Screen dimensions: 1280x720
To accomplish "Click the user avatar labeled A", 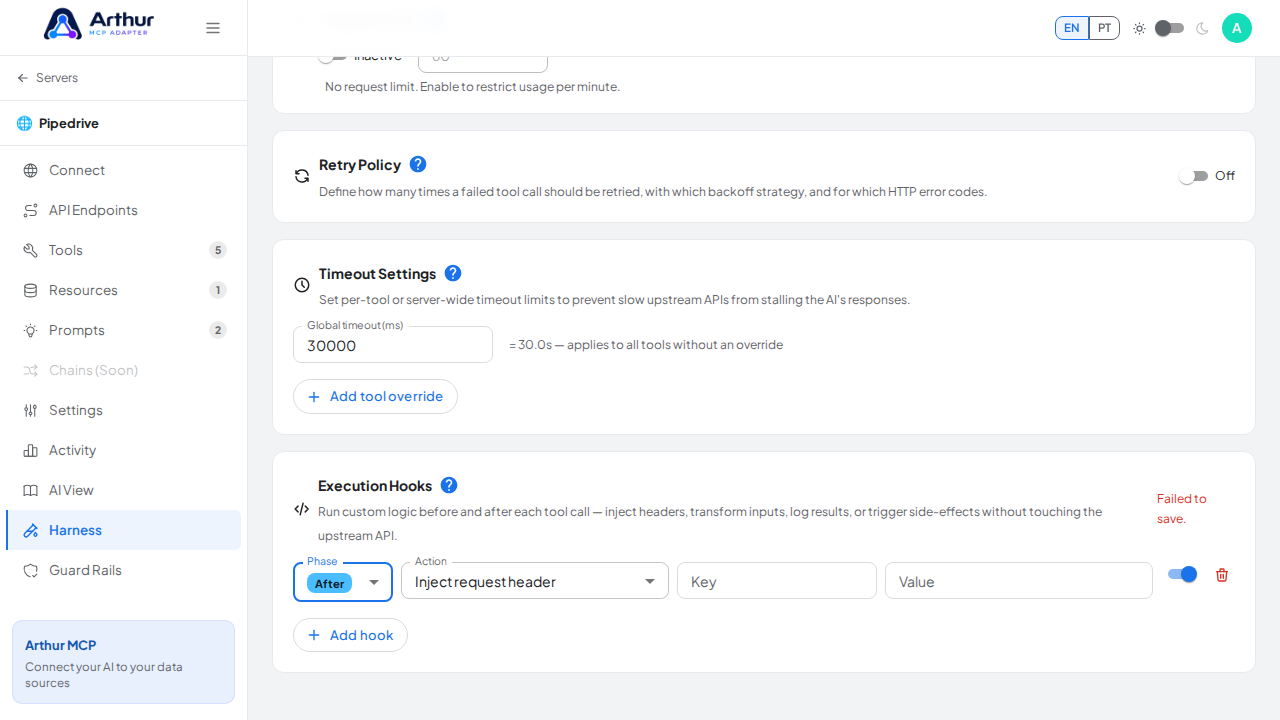I will point(1237,28).
